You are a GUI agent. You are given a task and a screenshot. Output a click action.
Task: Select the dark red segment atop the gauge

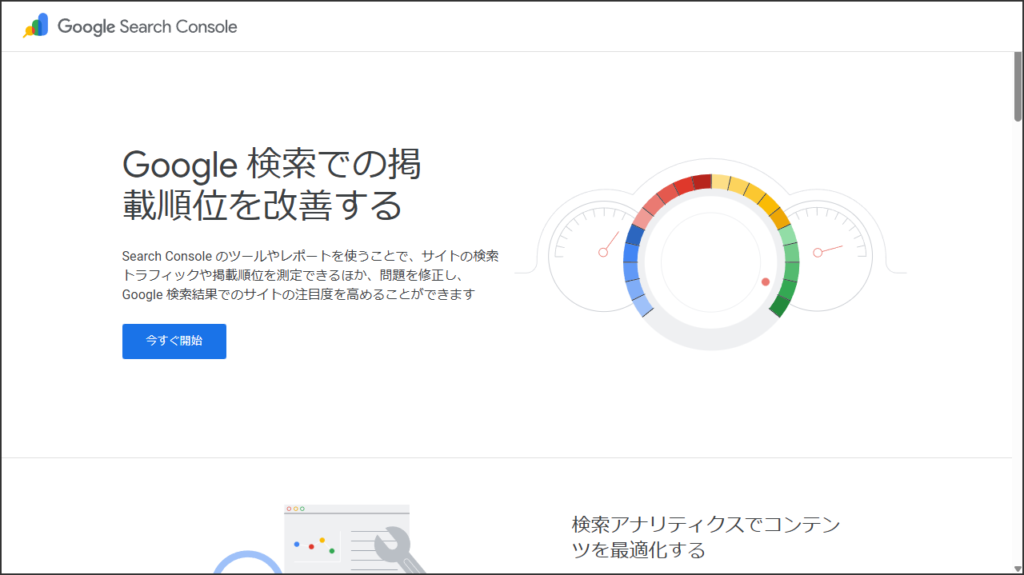(x=701, y=181)
